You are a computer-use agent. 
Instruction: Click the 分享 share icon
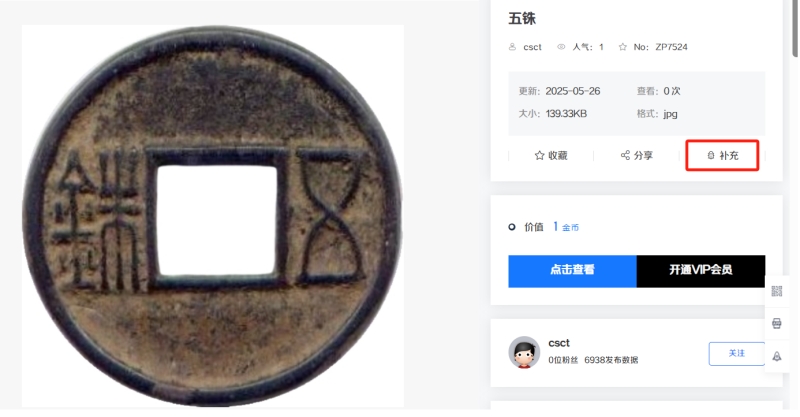625,155
